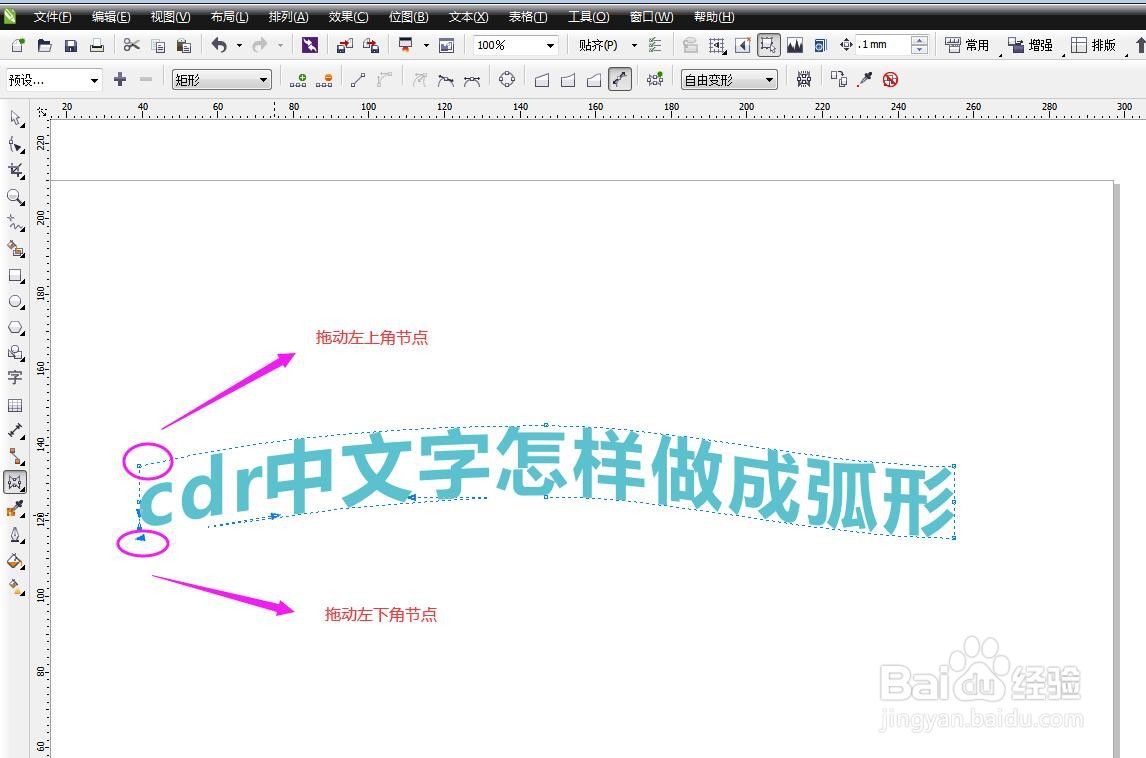1146x758 pixels.
Task: Open the 自由变形 mode dropdown
Action: pyautogui.click(x=768, y=79)
